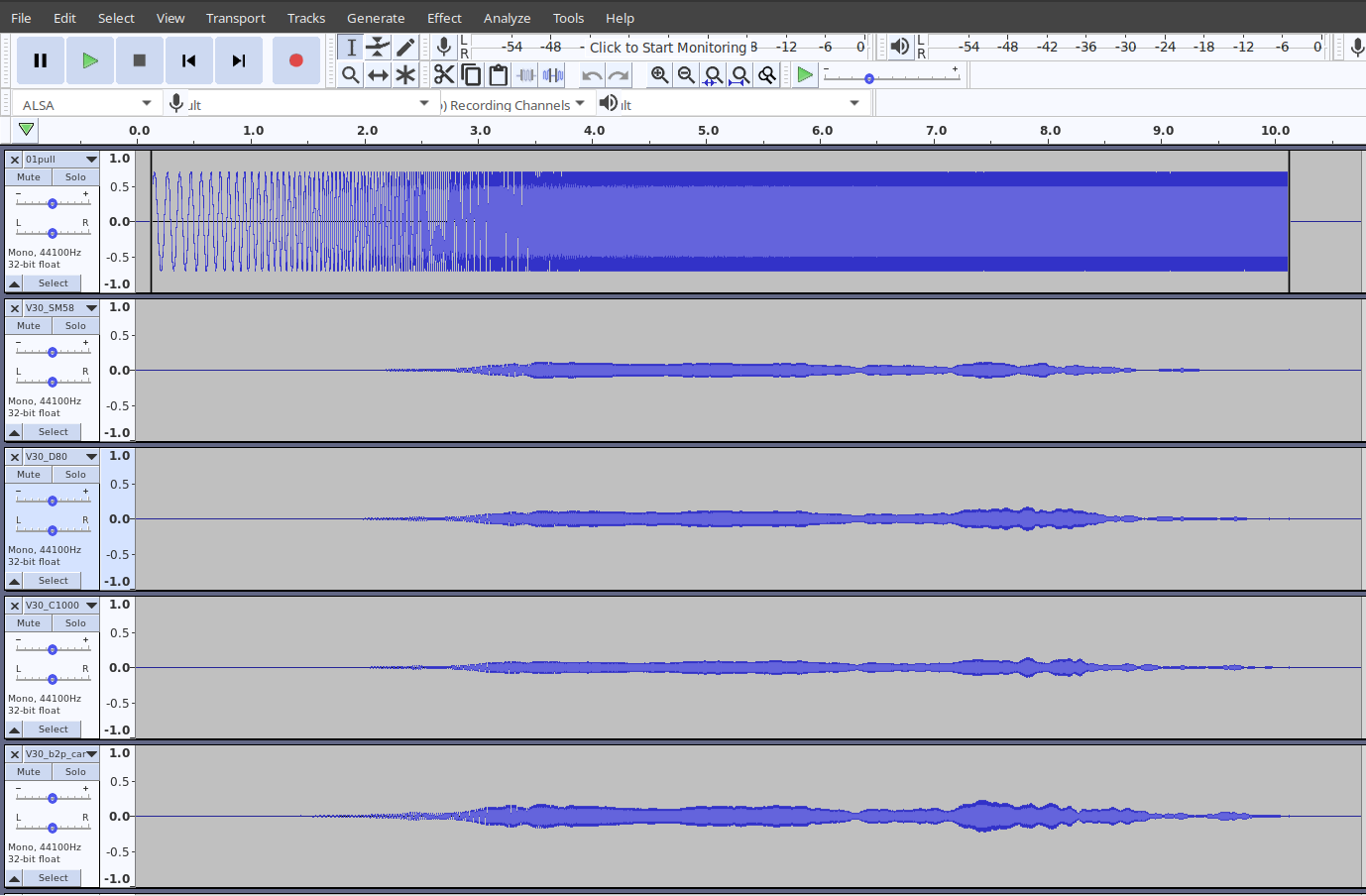Select the Zoom magnifier tool
The height and width of the screenshot is (896, 1366).
tap(351, 74)
